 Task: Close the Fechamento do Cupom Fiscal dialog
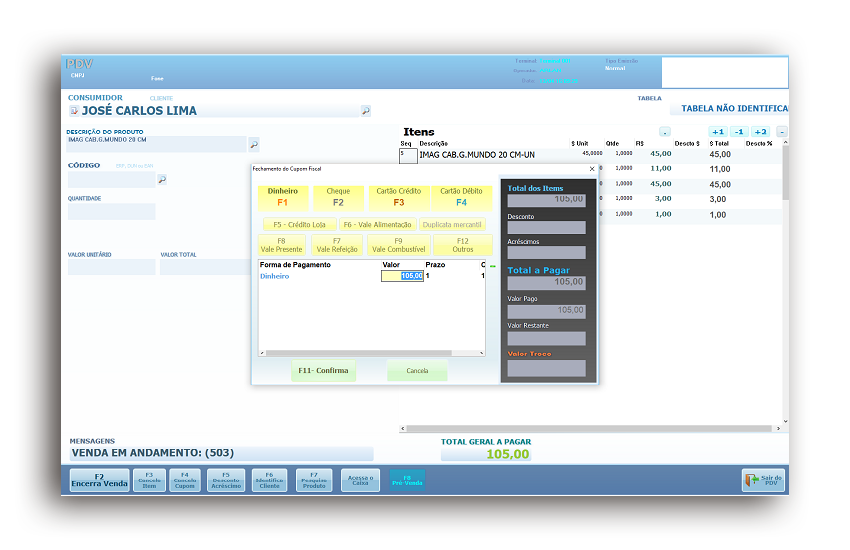pyautogui.click(x=591, y=169)
